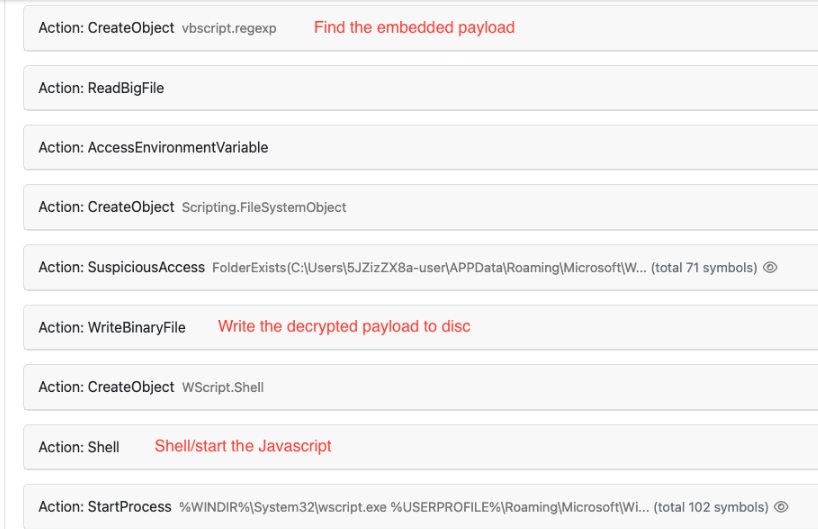Screen dimensions: 818x529
Task: Show full StartProcess command via eye icon
Action: 781,507
